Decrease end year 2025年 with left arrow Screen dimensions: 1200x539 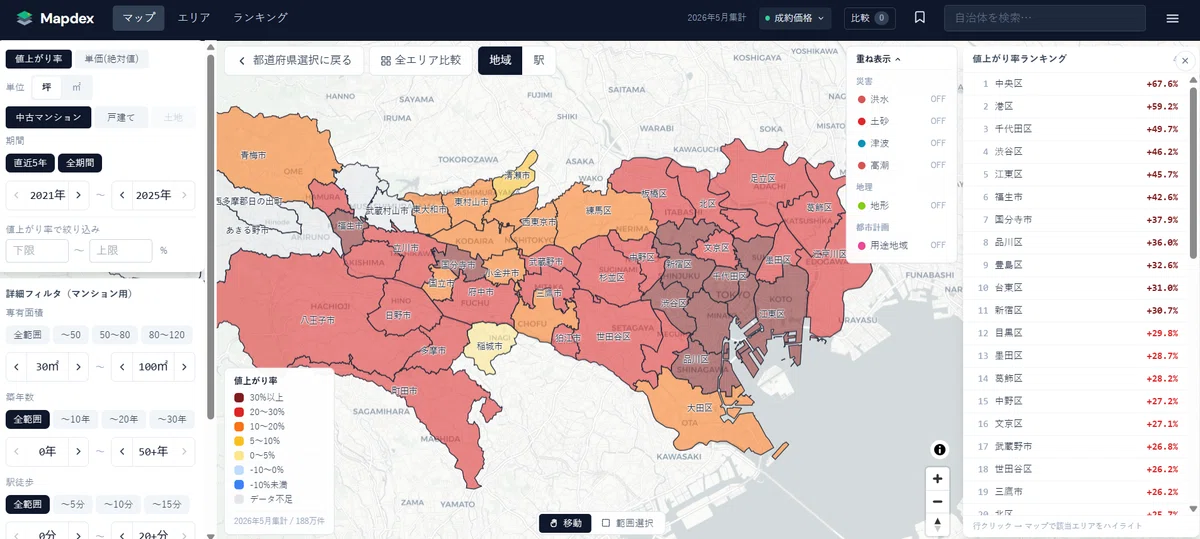pyautogui.click(x=122, y=195)
